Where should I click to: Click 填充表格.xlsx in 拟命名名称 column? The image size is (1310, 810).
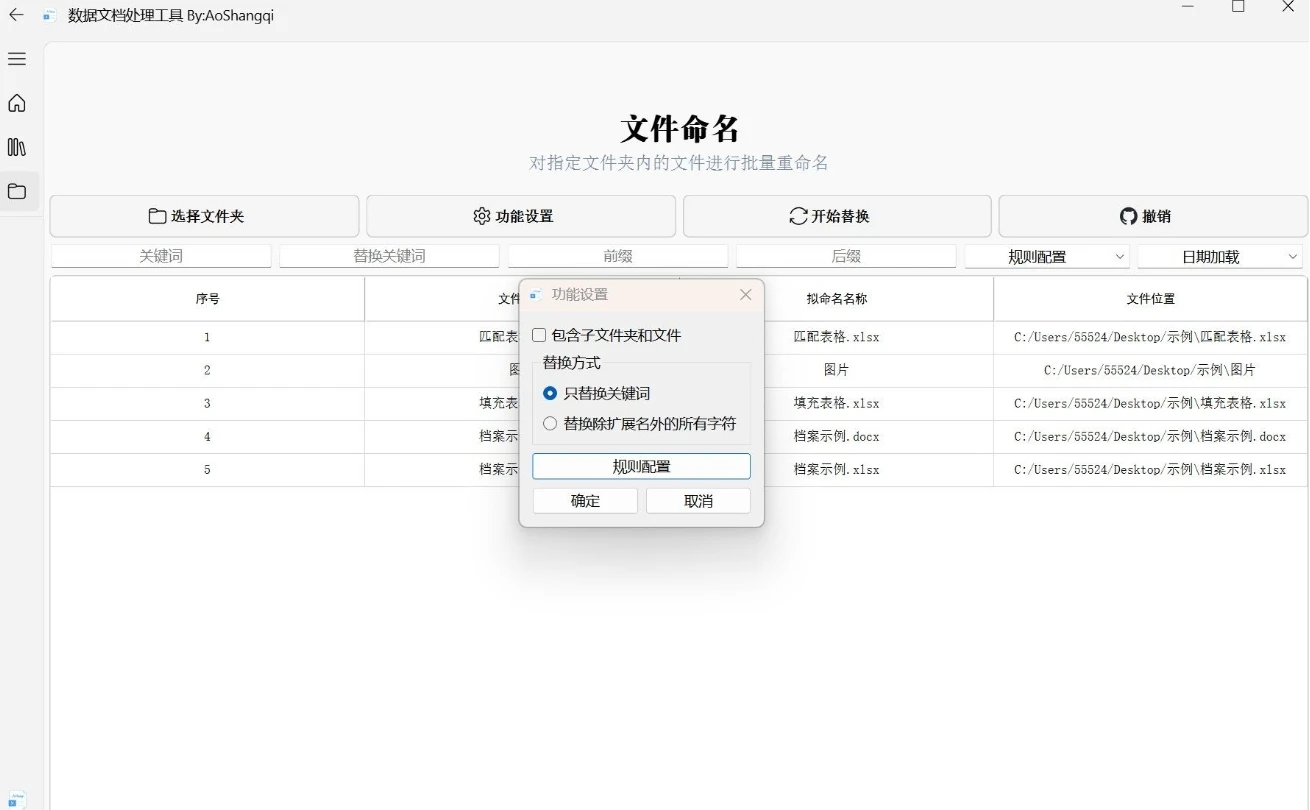point(836,403)
